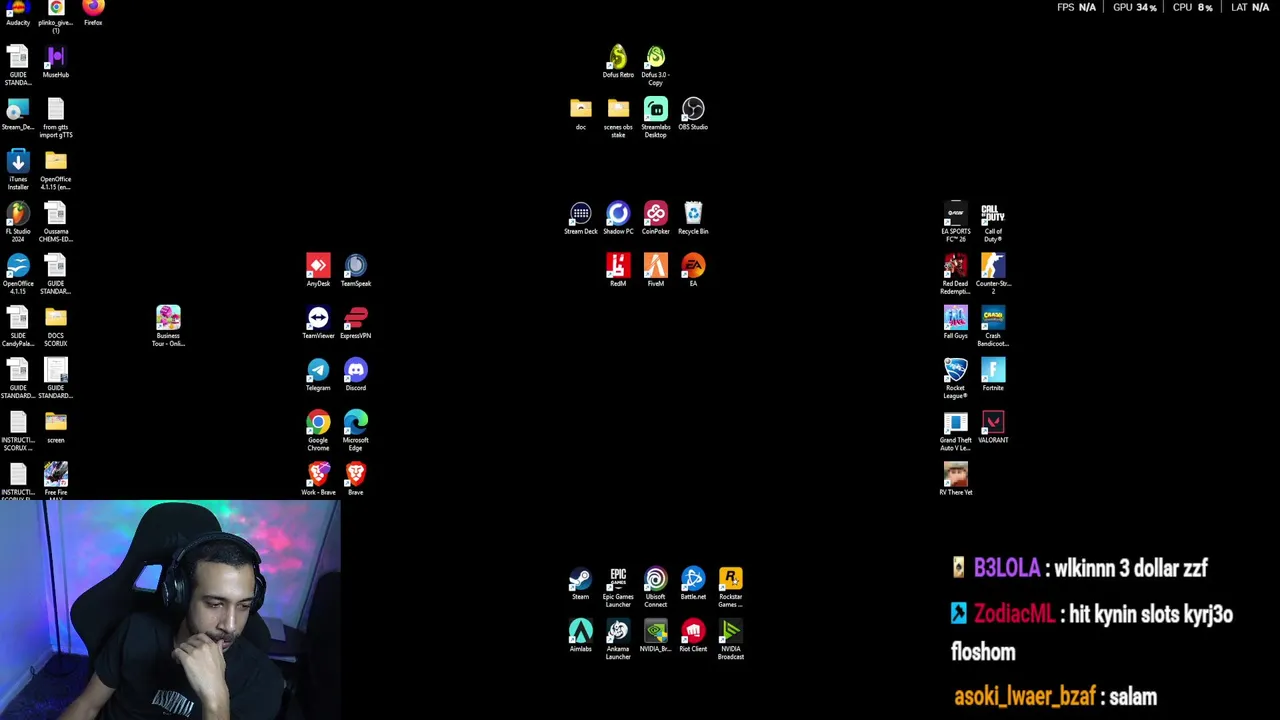Viewport: 1280px width, 720px height.
Task: Open FL Studio 2024 shortcut
Action: coord(18,222)
